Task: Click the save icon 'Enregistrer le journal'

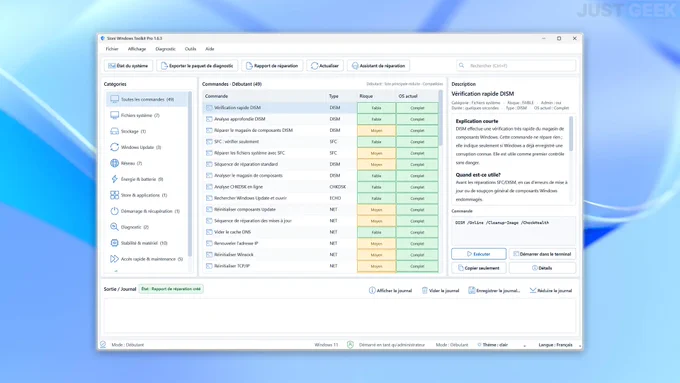Action: click(471, 291)
